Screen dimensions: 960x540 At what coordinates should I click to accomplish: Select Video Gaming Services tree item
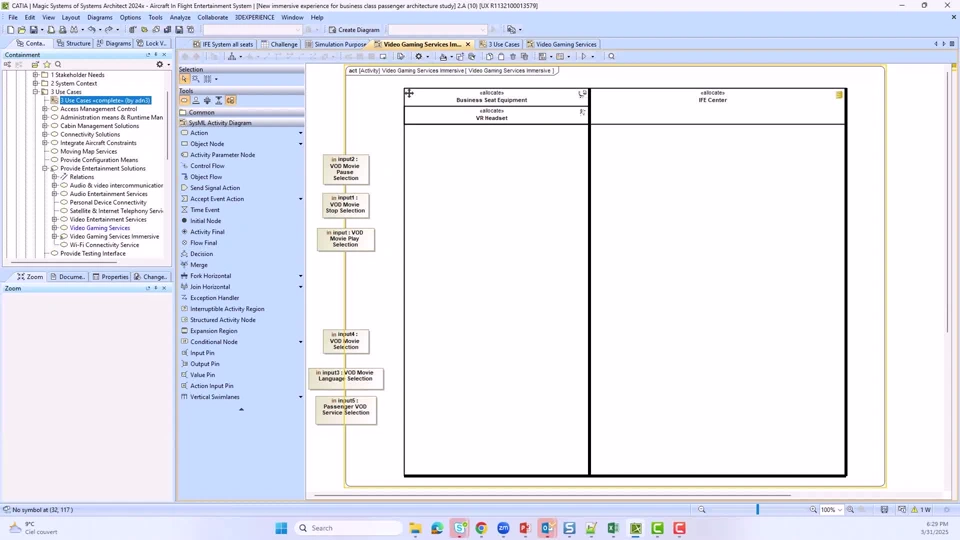(100, 228)
